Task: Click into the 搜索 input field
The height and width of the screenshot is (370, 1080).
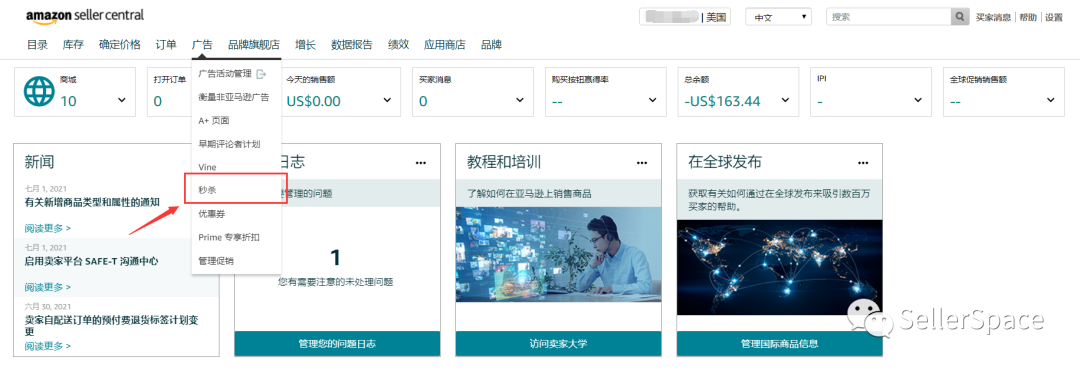Action: point(889,17)
